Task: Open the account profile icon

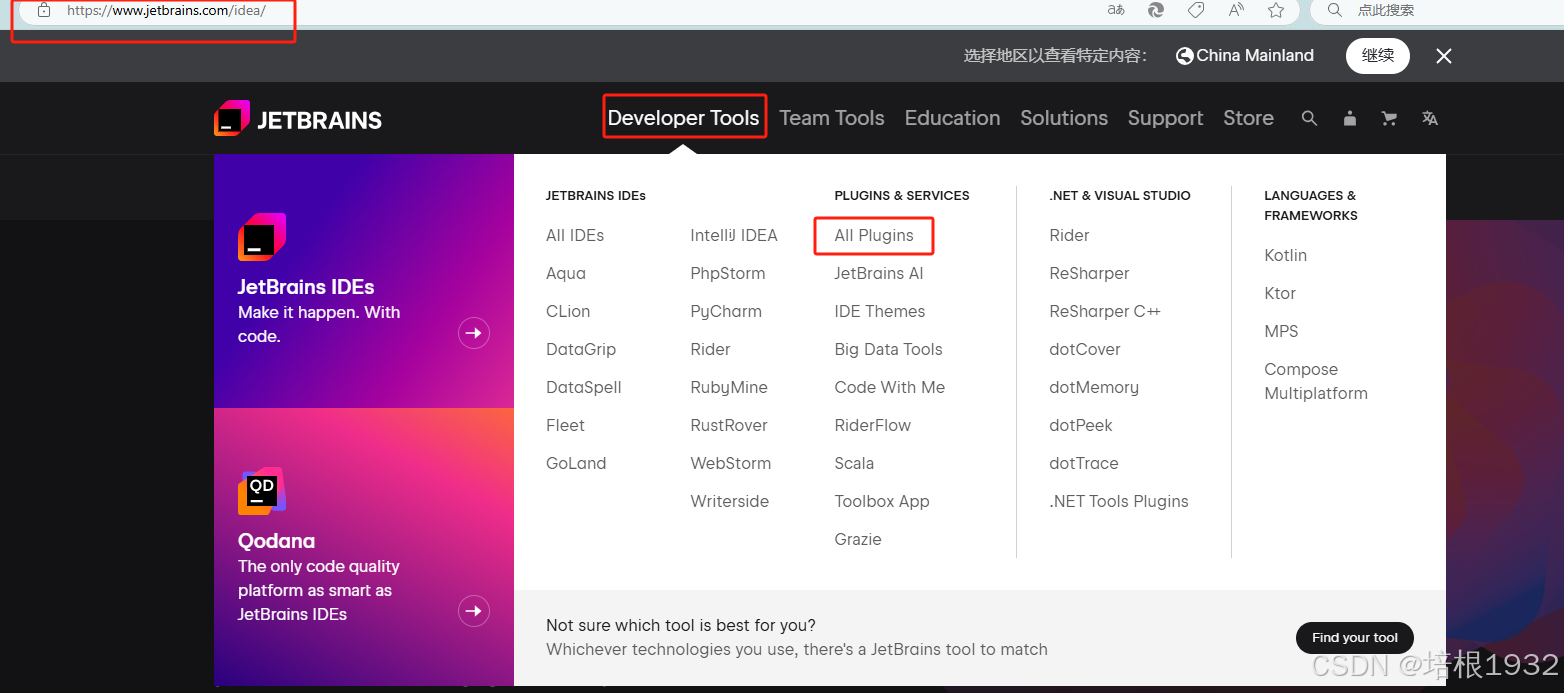Action: coord(1350,118)
